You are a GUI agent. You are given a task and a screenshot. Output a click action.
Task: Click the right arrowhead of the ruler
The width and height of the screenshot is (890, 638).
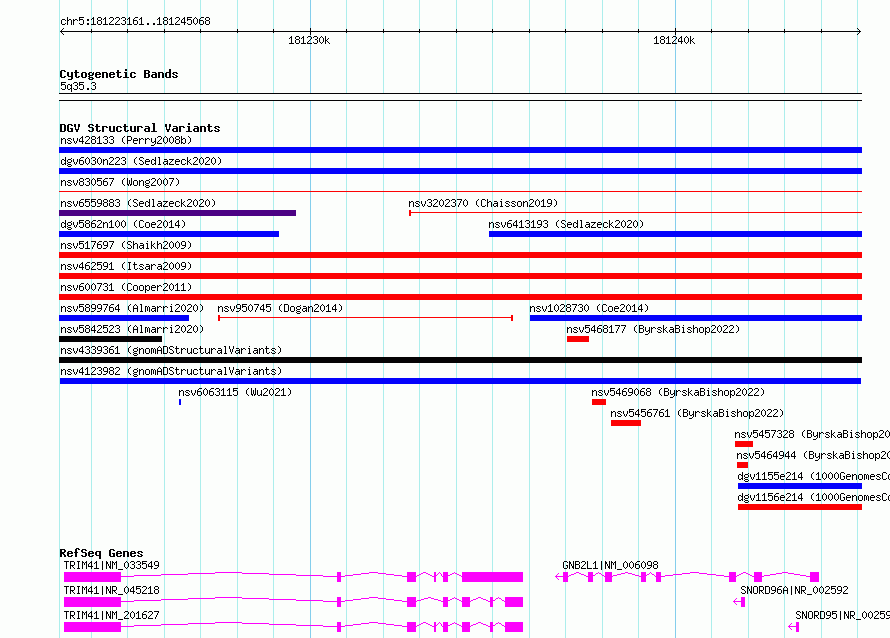point(859,31)
